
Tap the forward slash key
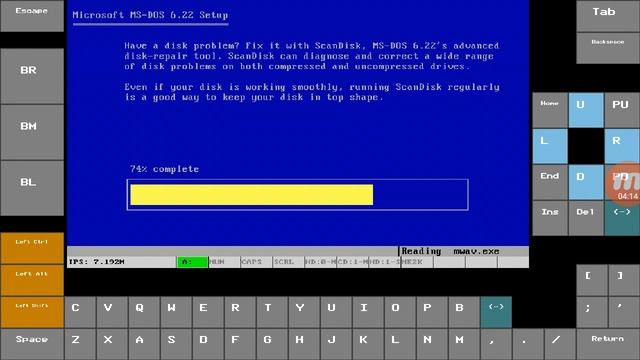[x=560, y=344]
